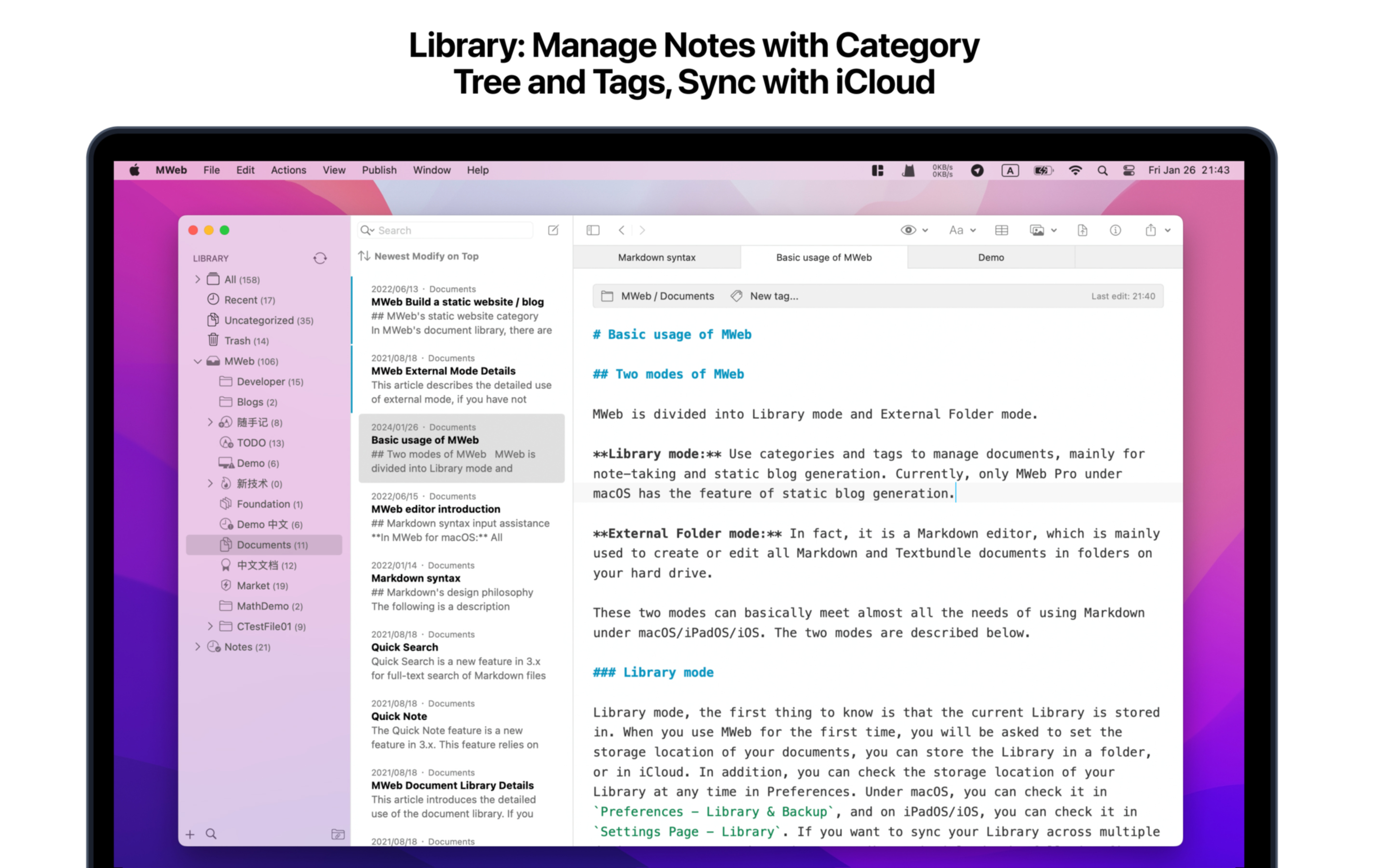The height and width of the screenshot is (868, 1389).
Task: Open the Actions menu in menu bar
Action: pyautogui.click(x=288, y=170)
